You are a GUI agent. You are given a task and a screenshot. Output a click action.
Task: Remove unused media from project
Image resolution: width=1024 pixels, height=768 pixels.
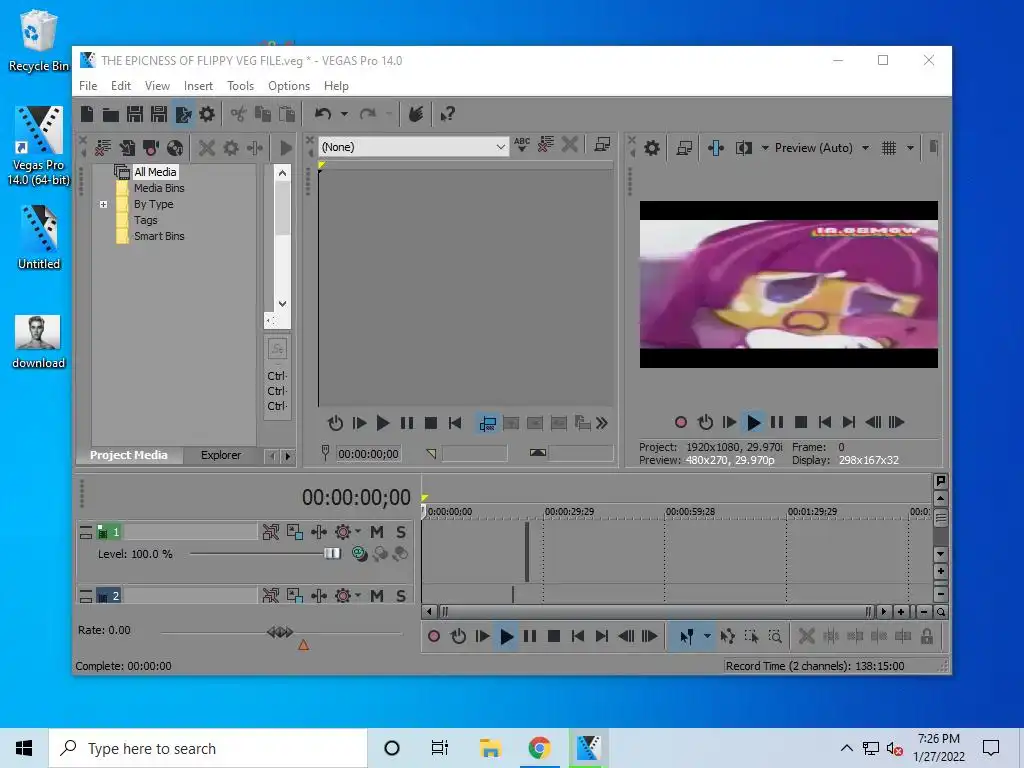click(103, 148)
